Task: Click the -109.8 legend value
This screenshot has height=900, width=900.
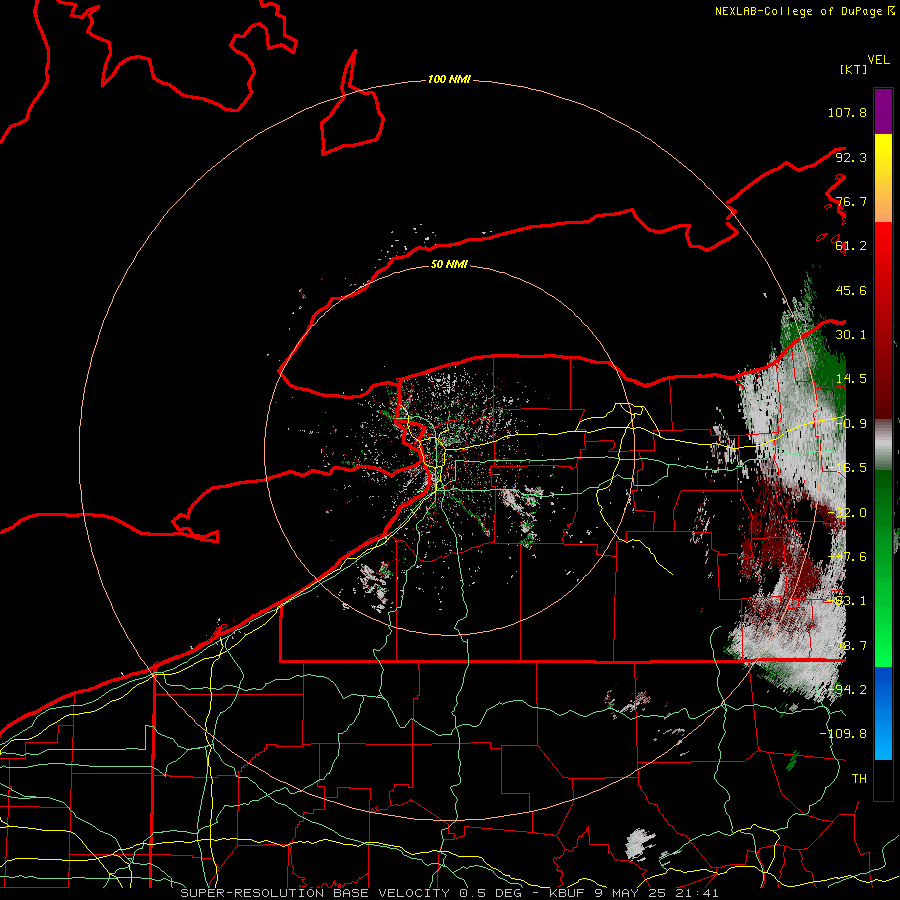Action: (x=843, y=734)
